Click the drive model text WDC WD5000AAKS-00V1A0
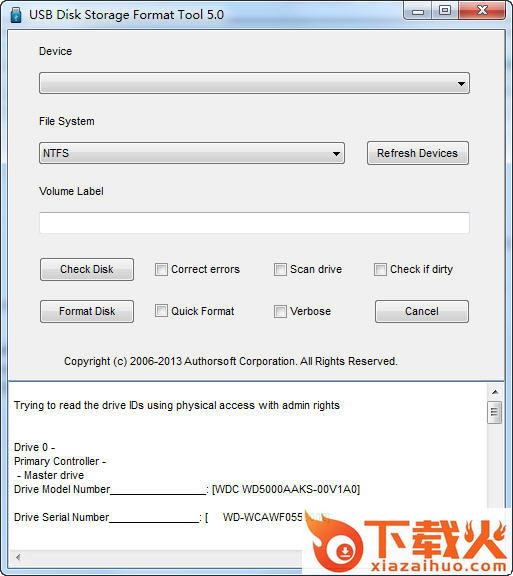 (x=286, y=489)
